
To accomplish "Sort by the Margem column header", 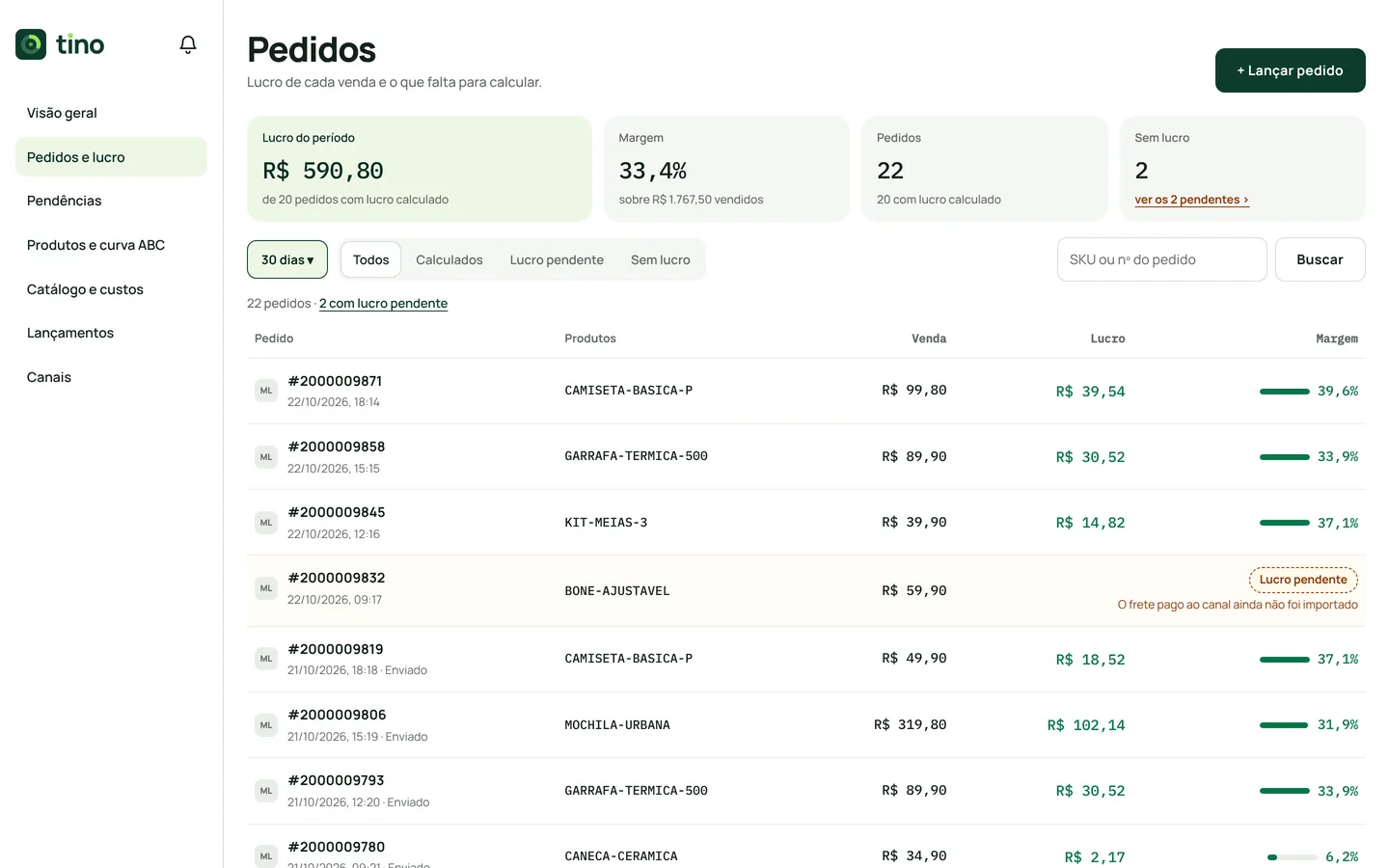I will point(1337,339).
